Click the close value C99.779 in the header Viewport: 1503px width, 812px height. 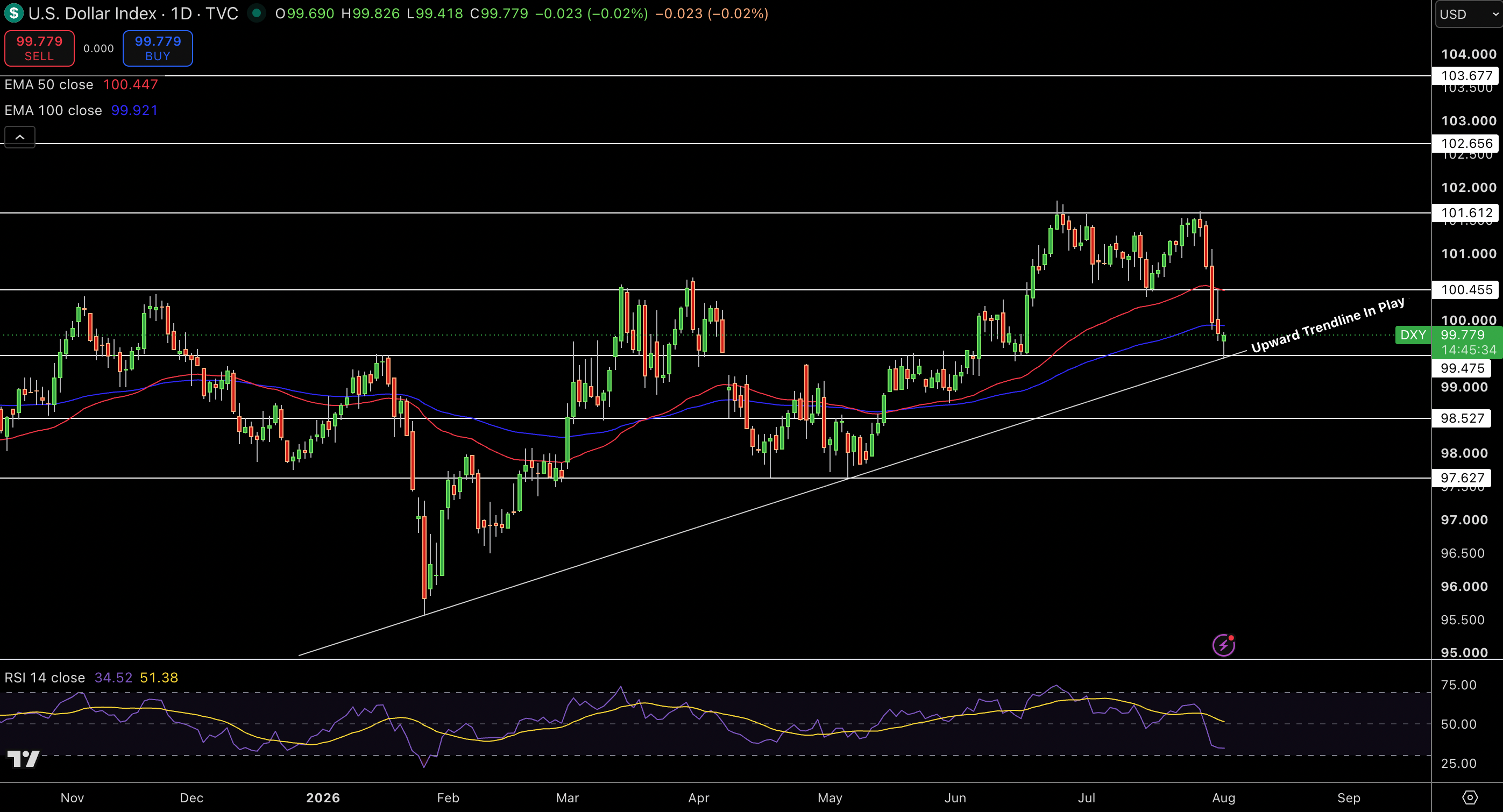[499, 13]
